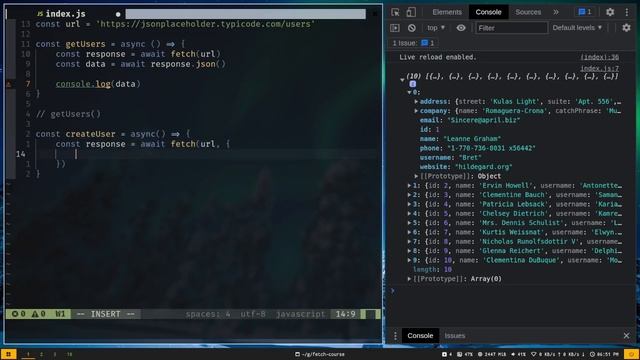Switch to workspace 2 in the taskbar
This screenshot has width=640, height=360.
click(41, 354)
